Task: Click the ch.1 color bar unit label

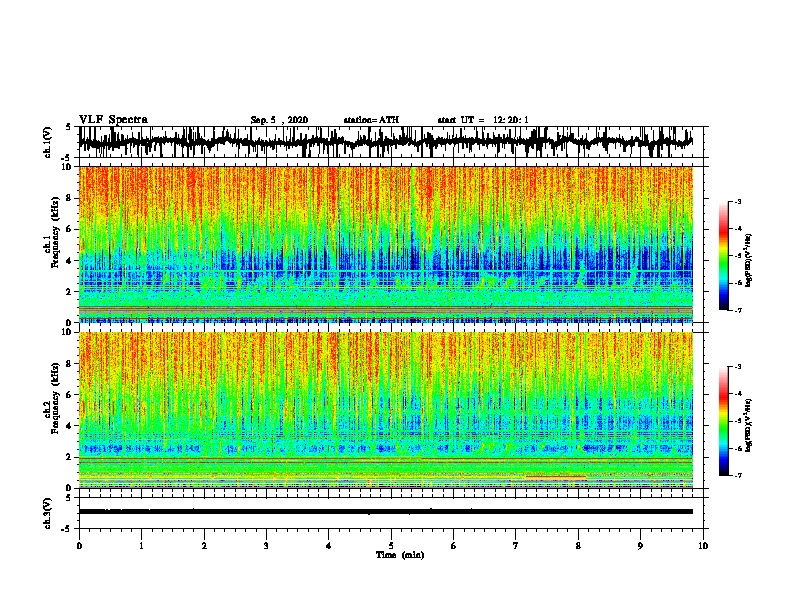Action: (x=748, y=260)
